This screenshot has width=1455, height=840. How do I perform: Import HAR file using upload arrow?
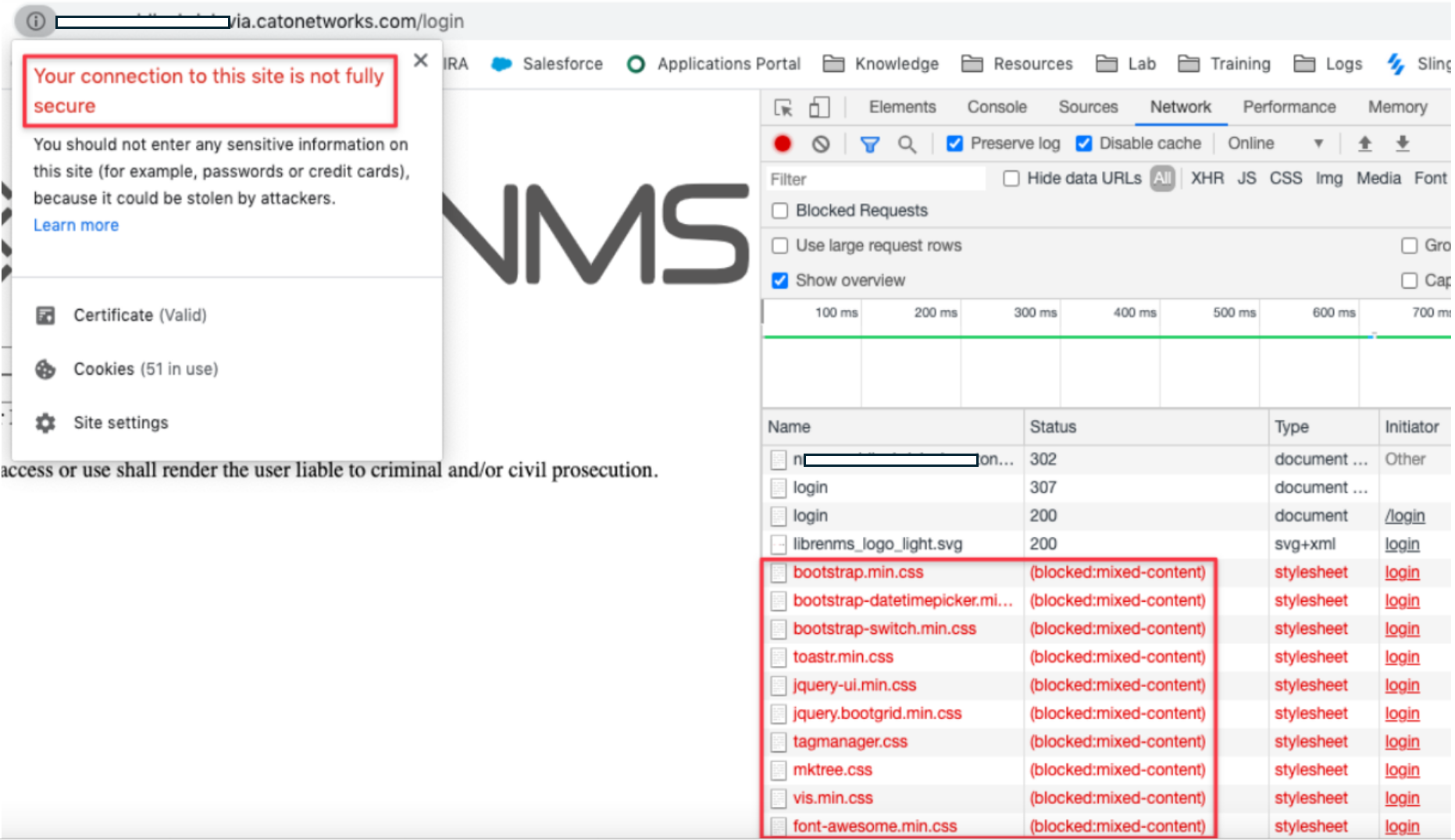(1364, 144)
